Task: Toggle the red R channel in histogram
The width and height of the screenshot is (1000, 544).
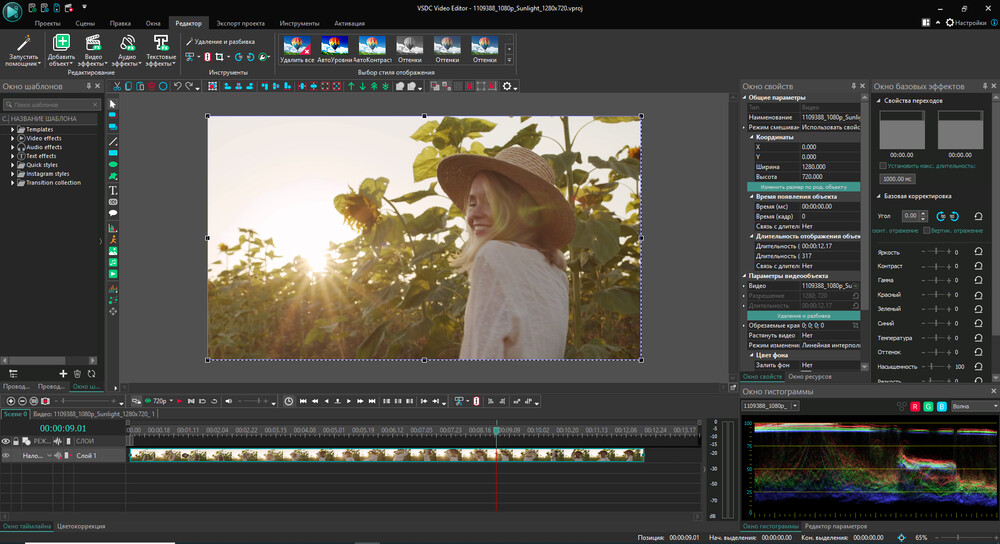Action: (915, 406)
